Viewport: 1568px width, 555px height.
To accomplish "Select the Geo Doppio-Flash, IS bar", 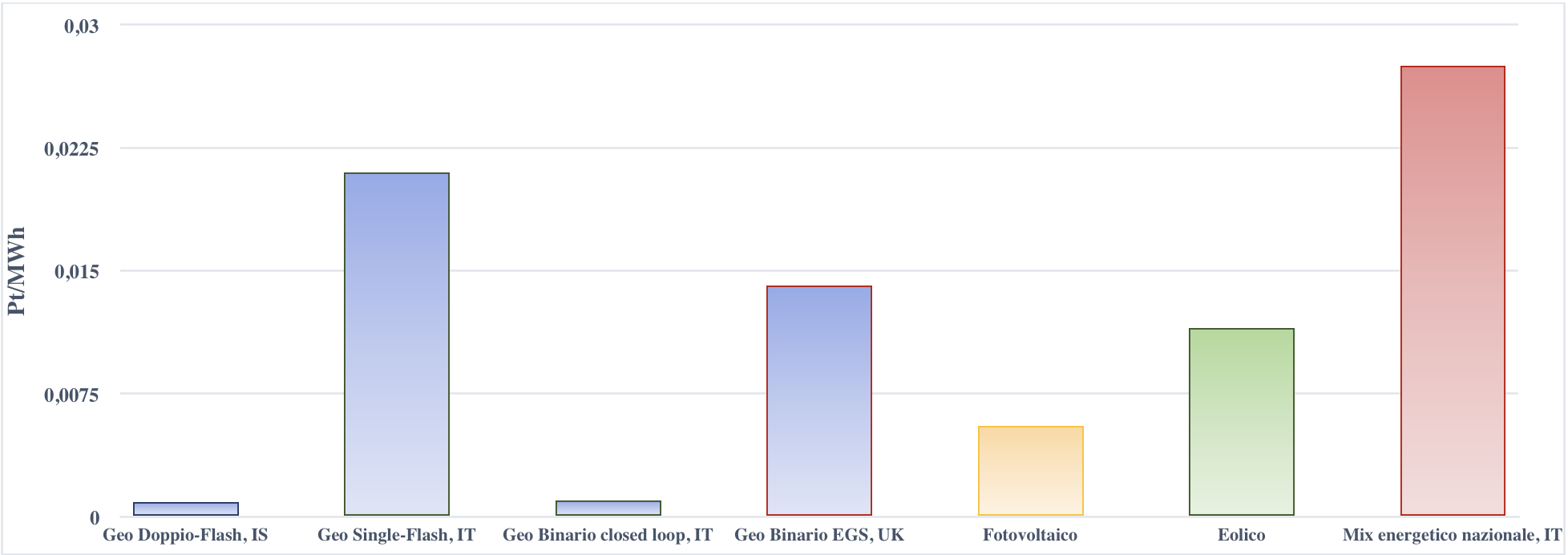I will click(x=186, y=508).
